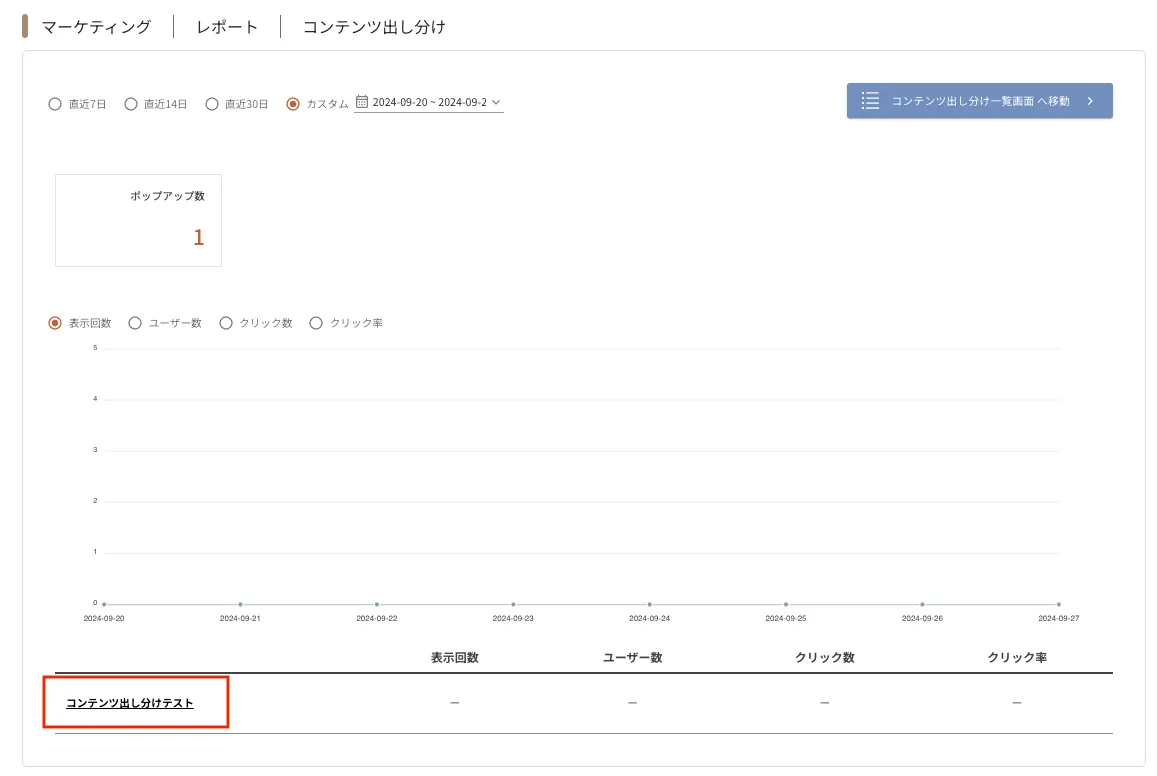Click the ユーザー数 table column header
This screenshot has width=1157, height=776.
coord(632,657)
